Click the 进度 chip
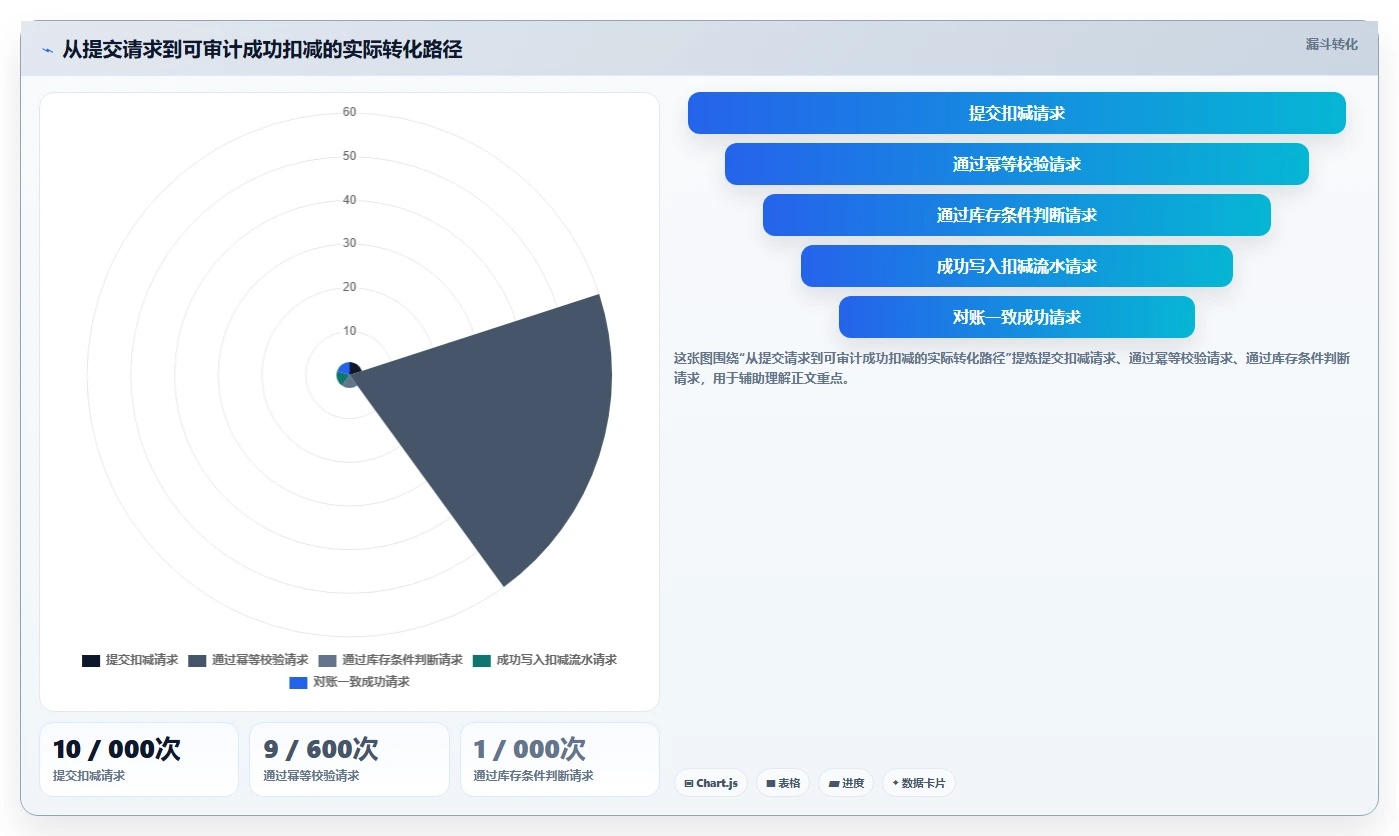Image resolution: width=1399 pixels, height=836 pixels. 846,783
